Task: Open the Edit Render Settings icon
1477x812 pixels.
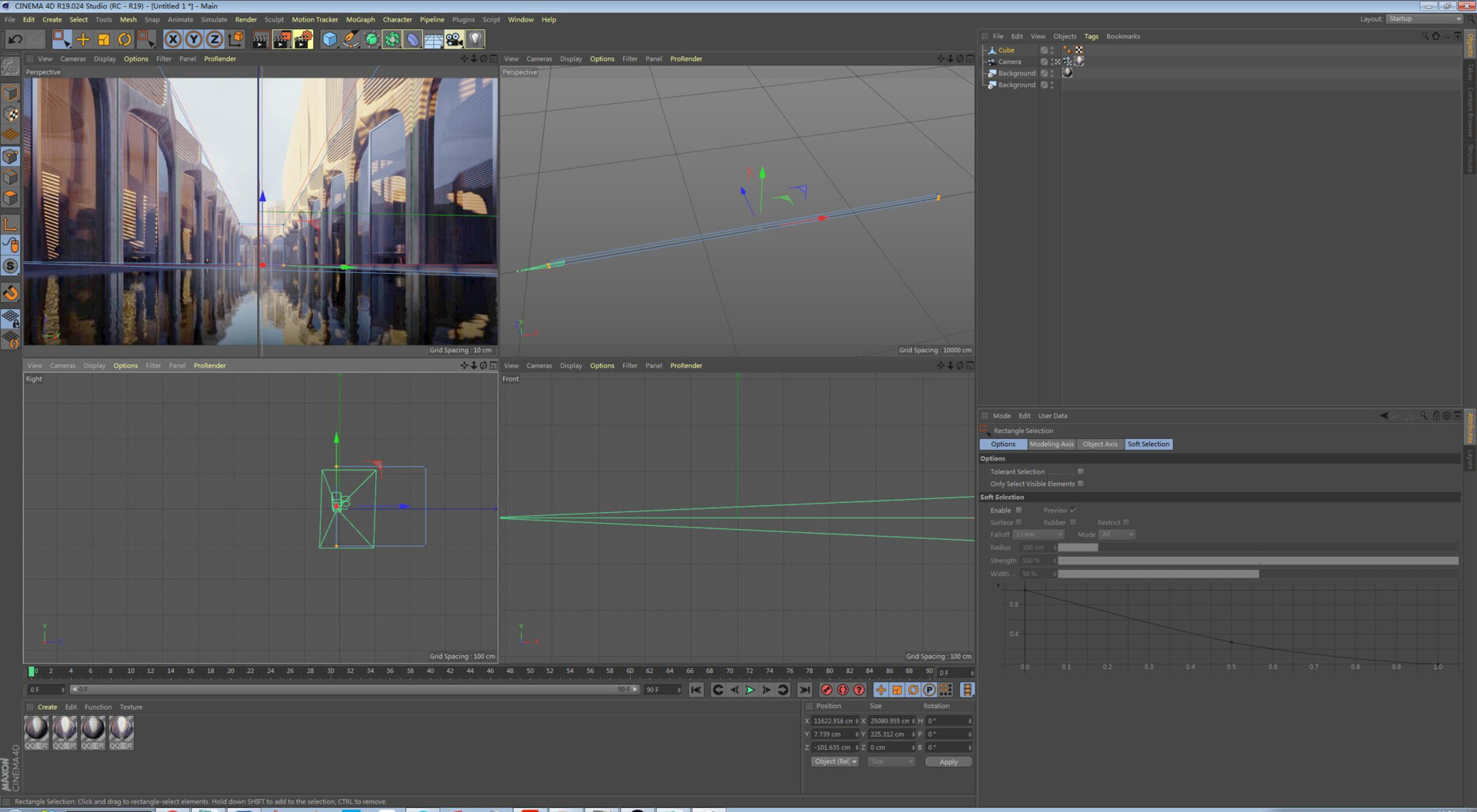Action: coord(303,39)
